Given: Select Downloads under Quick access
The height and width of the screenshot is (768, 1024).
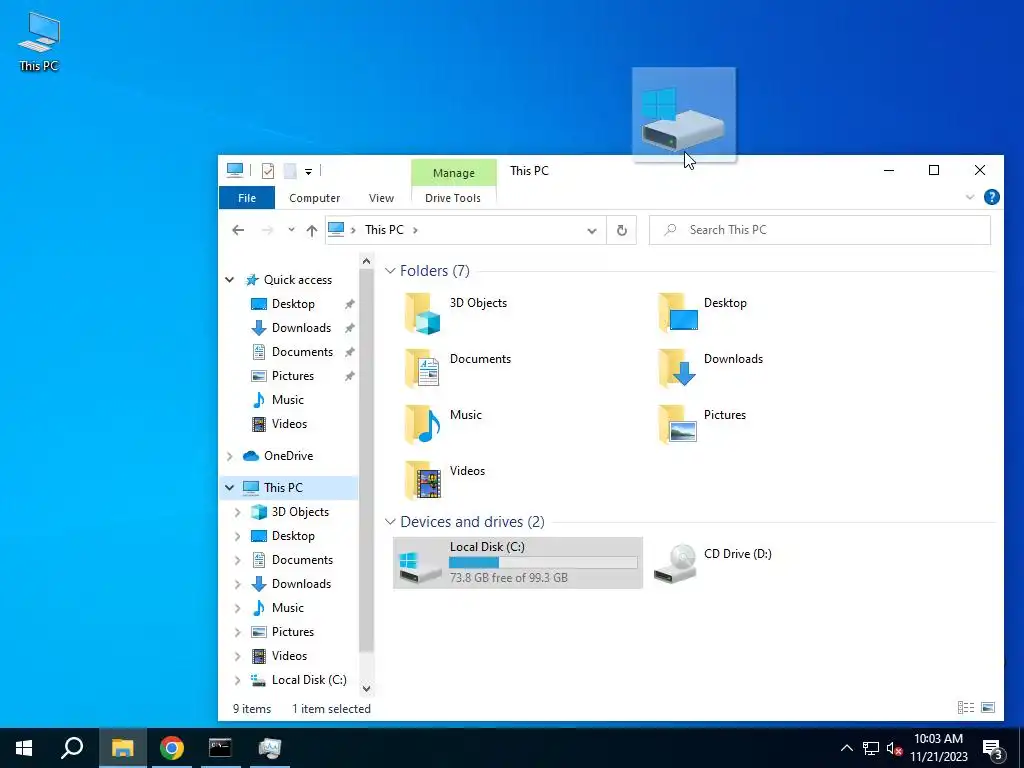Looking at the screenshot, I should pyautogui.click(x=301, y=328).
